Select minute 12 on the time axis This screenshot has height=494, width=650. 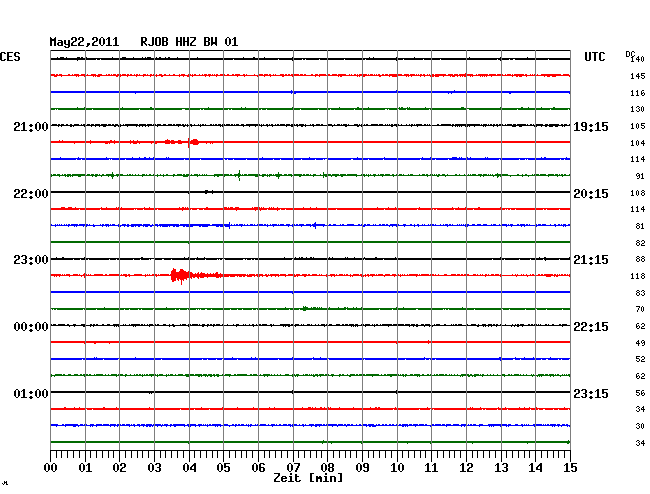(x=466, y=468)
